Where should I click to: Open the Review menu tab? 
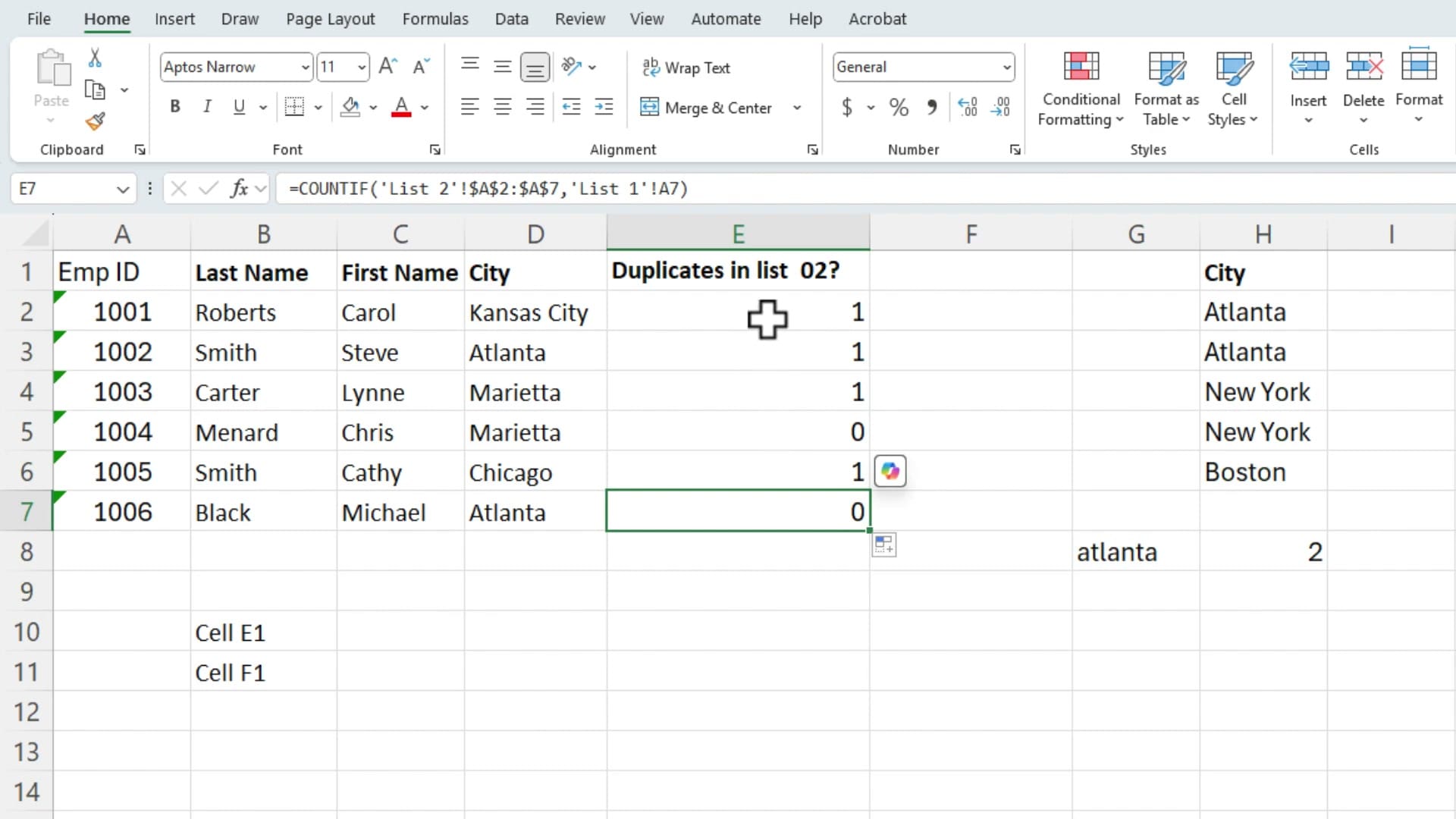[x=579, y=18]
